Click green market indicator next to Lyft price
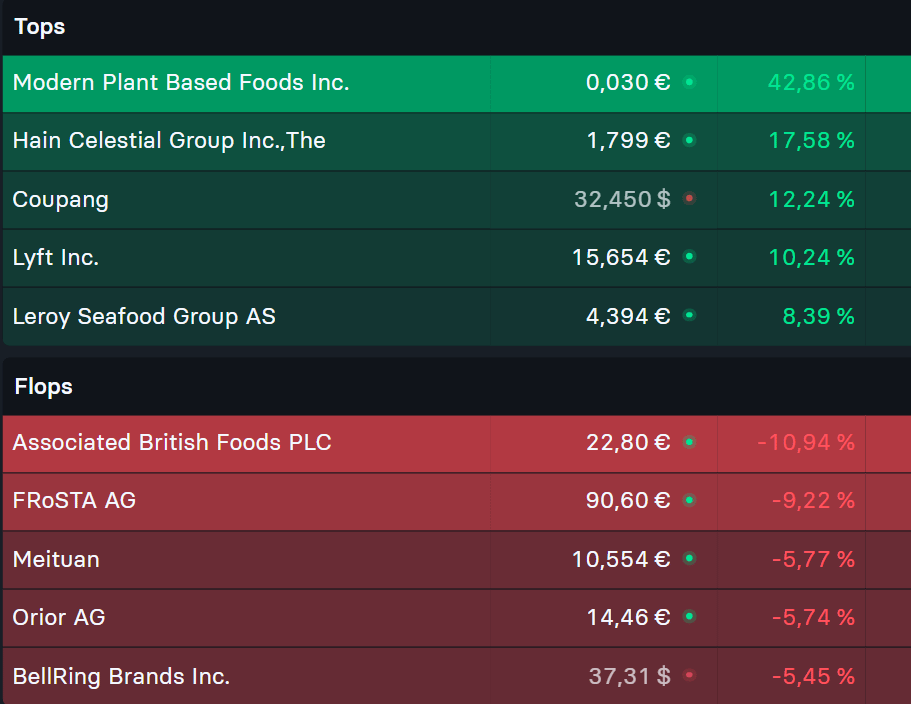Image resolution: width=911 pixels, height=704 pixels. coord(689,257)
